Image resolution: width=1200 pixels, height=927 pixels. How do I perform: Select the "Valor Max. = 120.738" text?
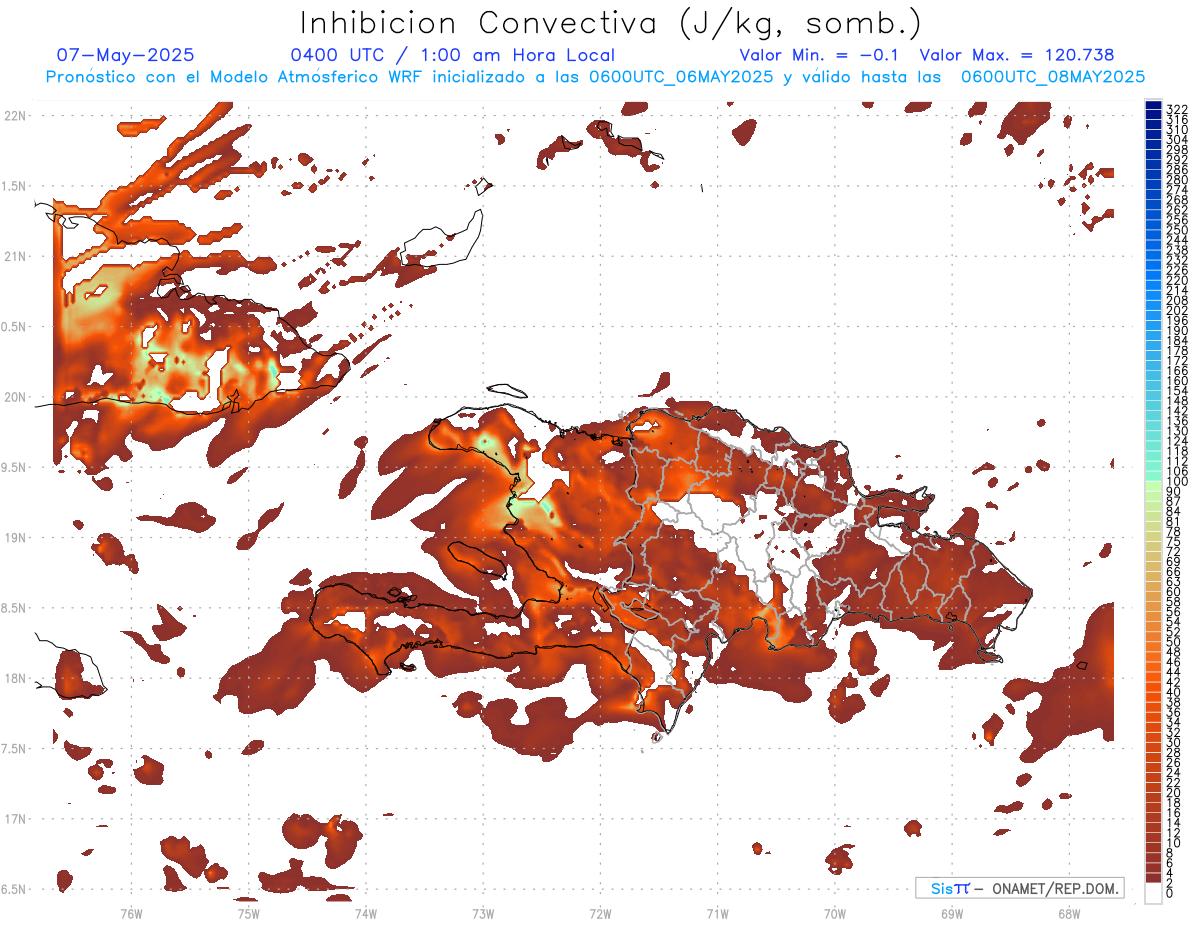(x=1017, y=55)
